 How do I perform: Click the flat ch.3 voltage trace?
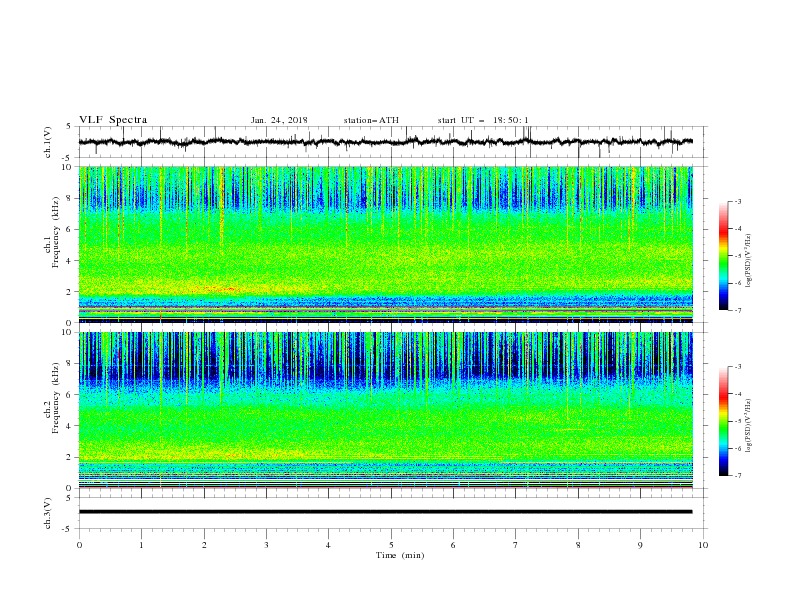pyautogui.click(x=385, y=512)
